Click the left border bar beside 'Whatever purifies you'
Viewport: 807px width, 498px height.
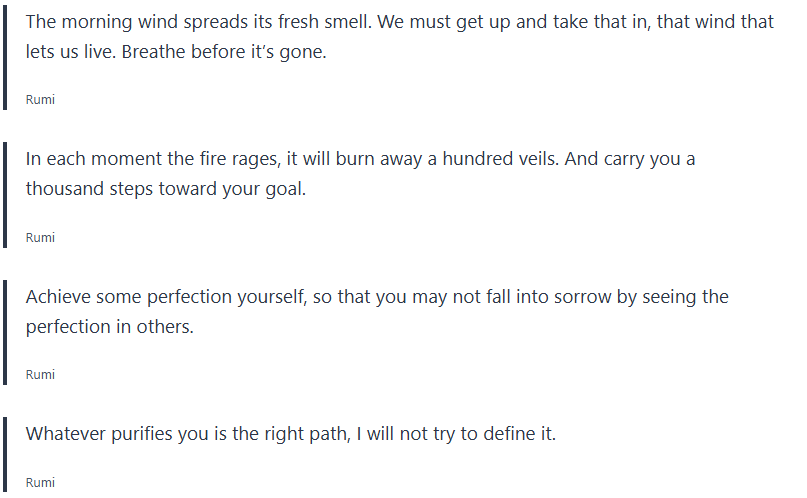click(x=5, y=453)
